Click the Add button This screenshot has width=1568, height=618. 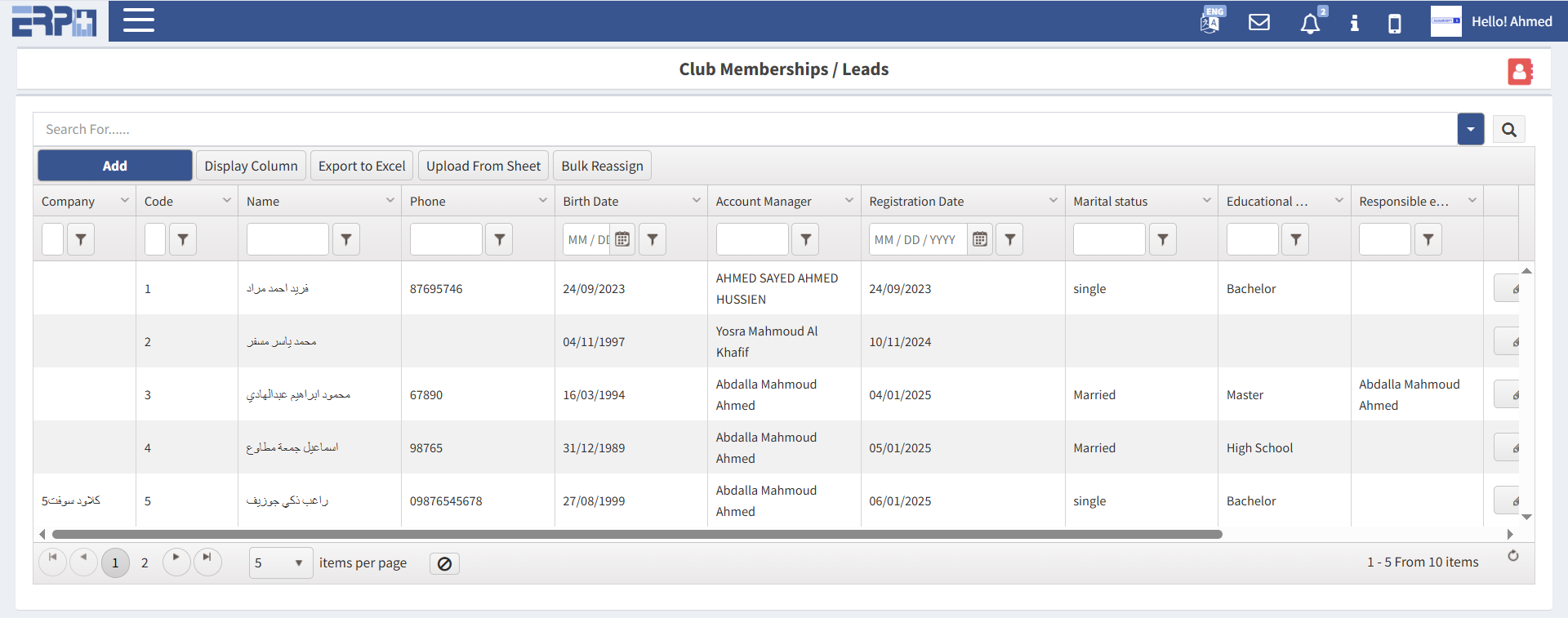(x=114, y=166)
